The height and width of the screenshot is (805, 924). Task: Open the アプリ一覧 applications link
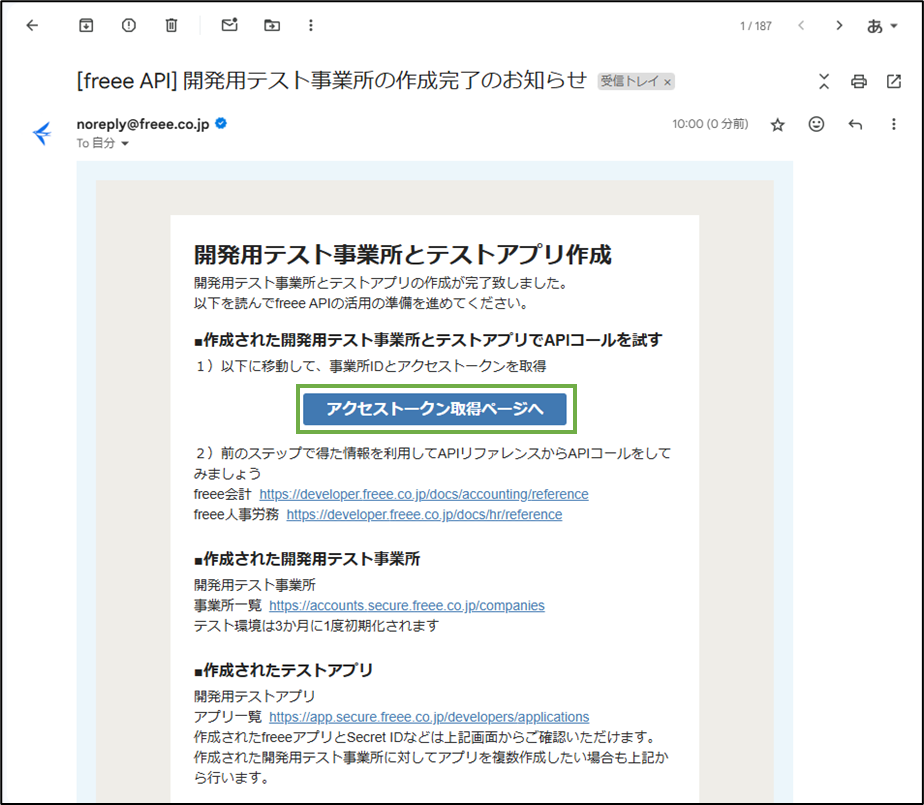[x=429, y=717]
